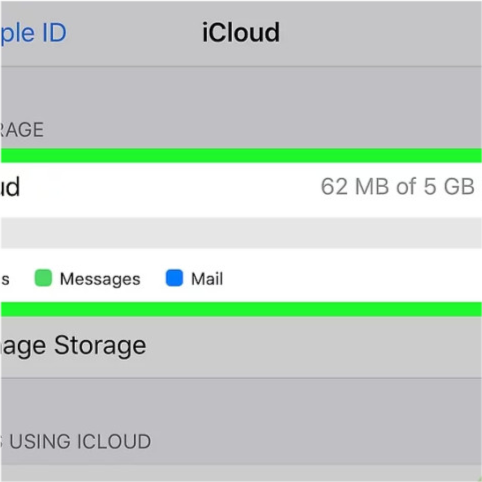Click the 62 MB of 5 GB text
The height and width of the screenshot is (482, 482).
coord(397,187)
